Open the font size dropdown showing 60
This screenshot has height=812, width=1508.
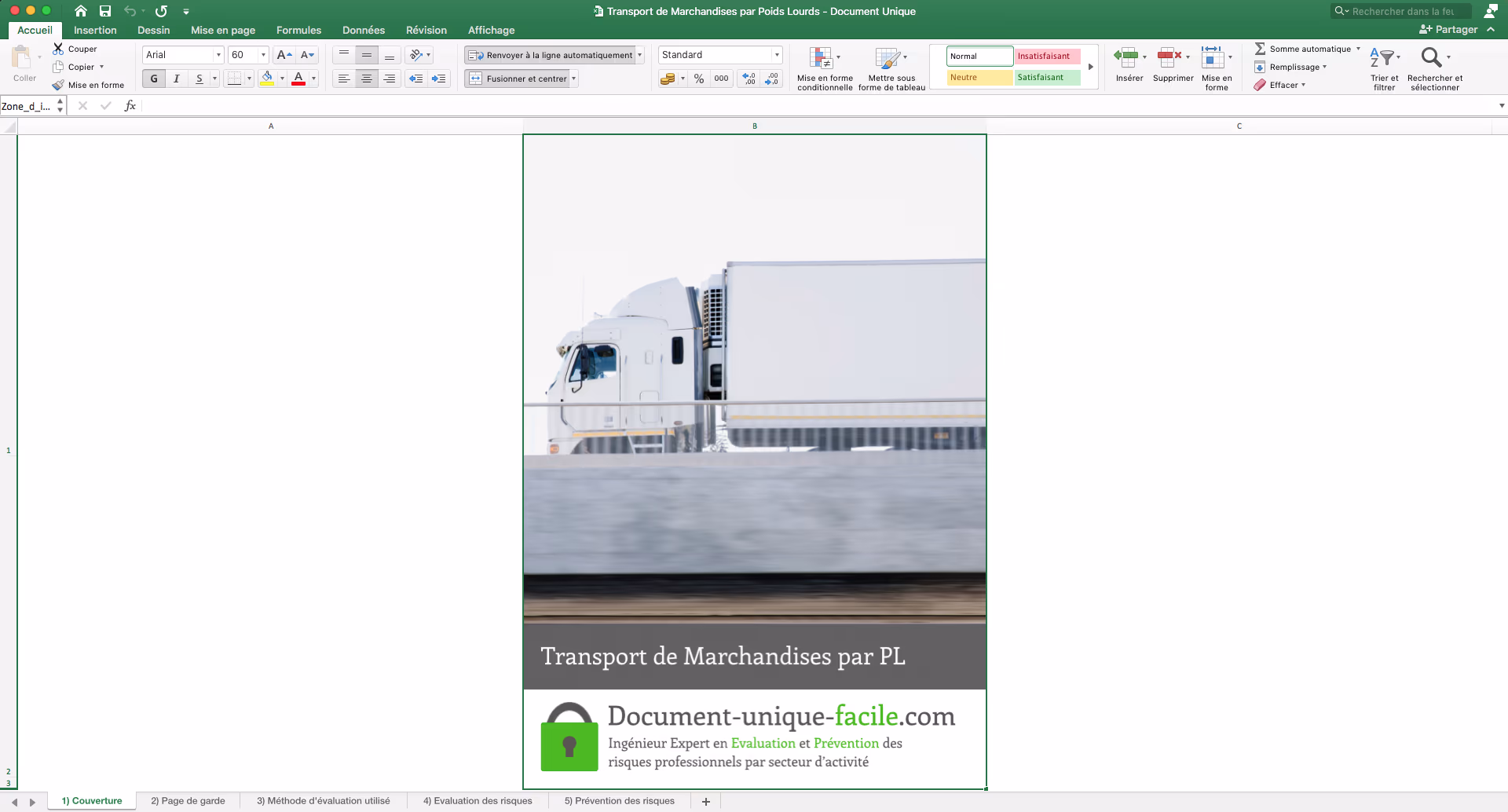coord(263,55)
